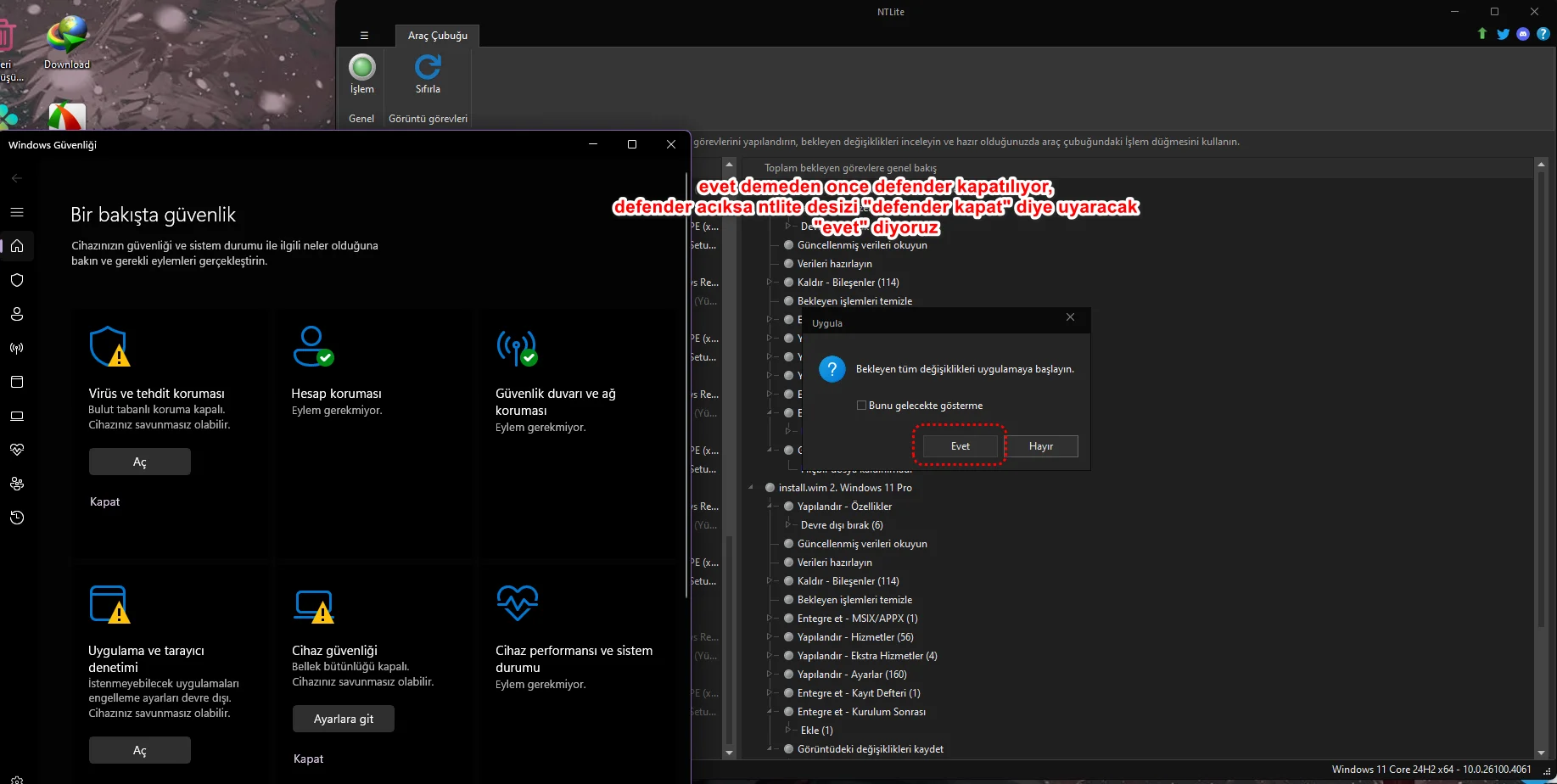Open device security laptop icon in sidebar

[17, 416]
